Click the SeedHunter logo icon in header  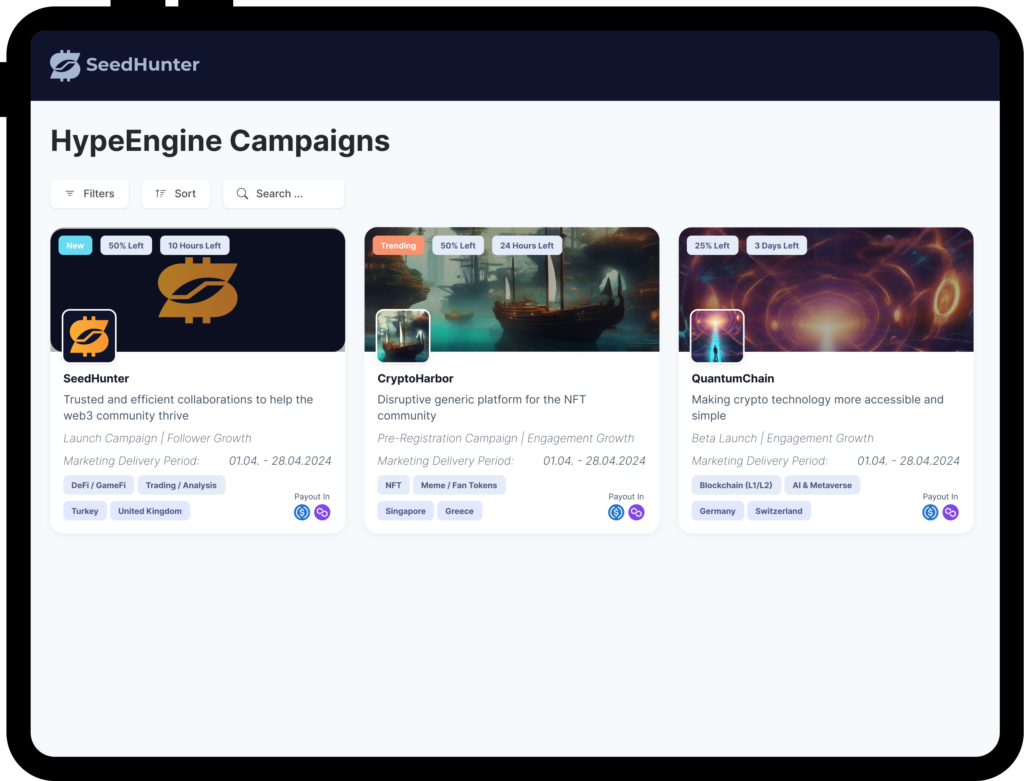65,65
